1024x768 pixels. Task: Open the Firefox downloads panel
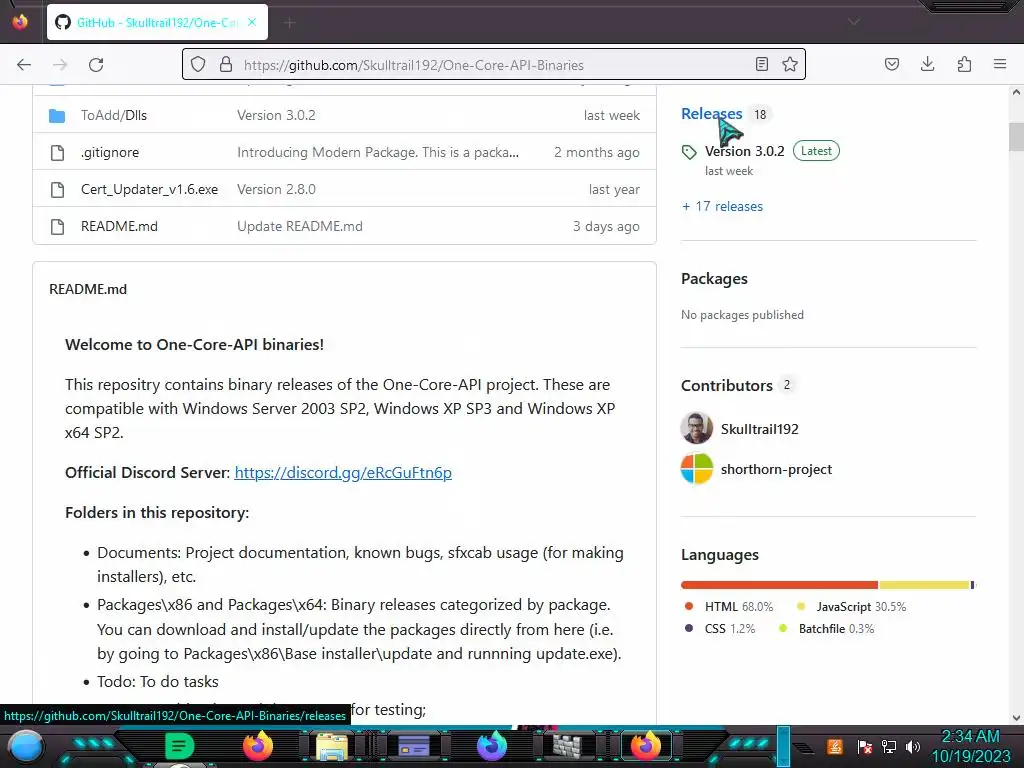tap(927, 64)
